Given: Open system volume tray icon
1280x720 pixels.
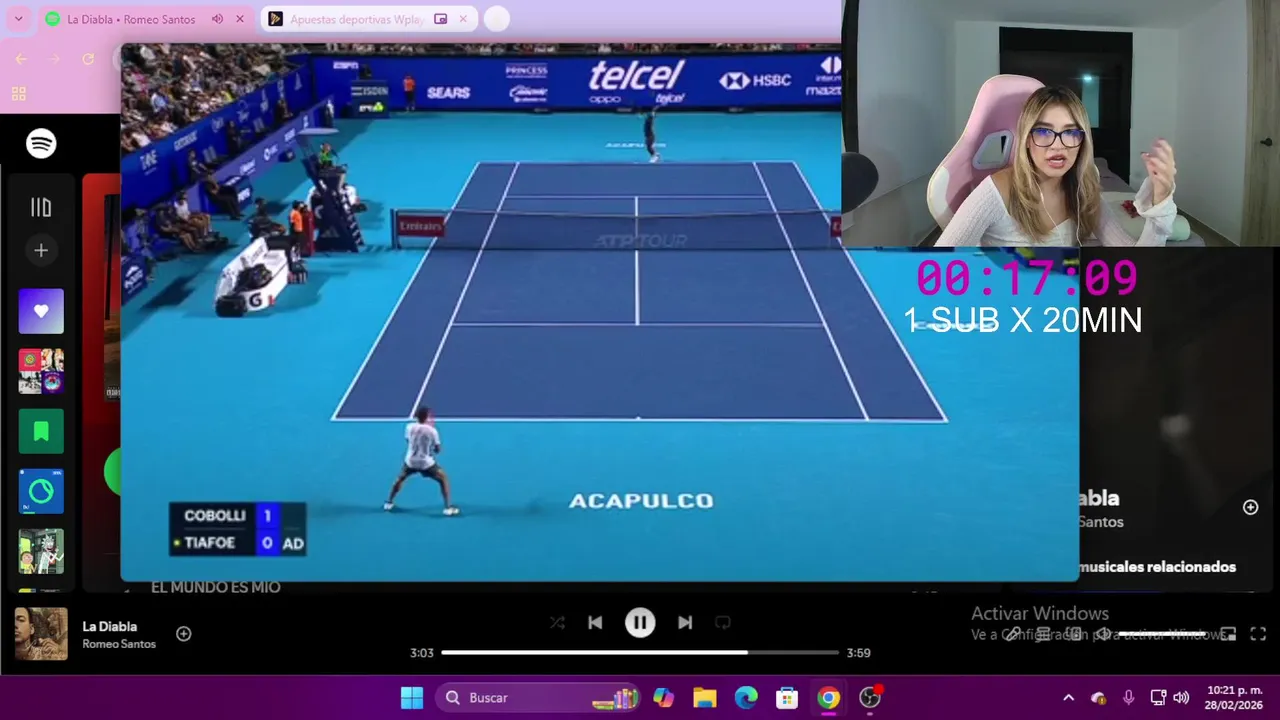Looking at the screenshot, I should click(x=1181, y=698).
